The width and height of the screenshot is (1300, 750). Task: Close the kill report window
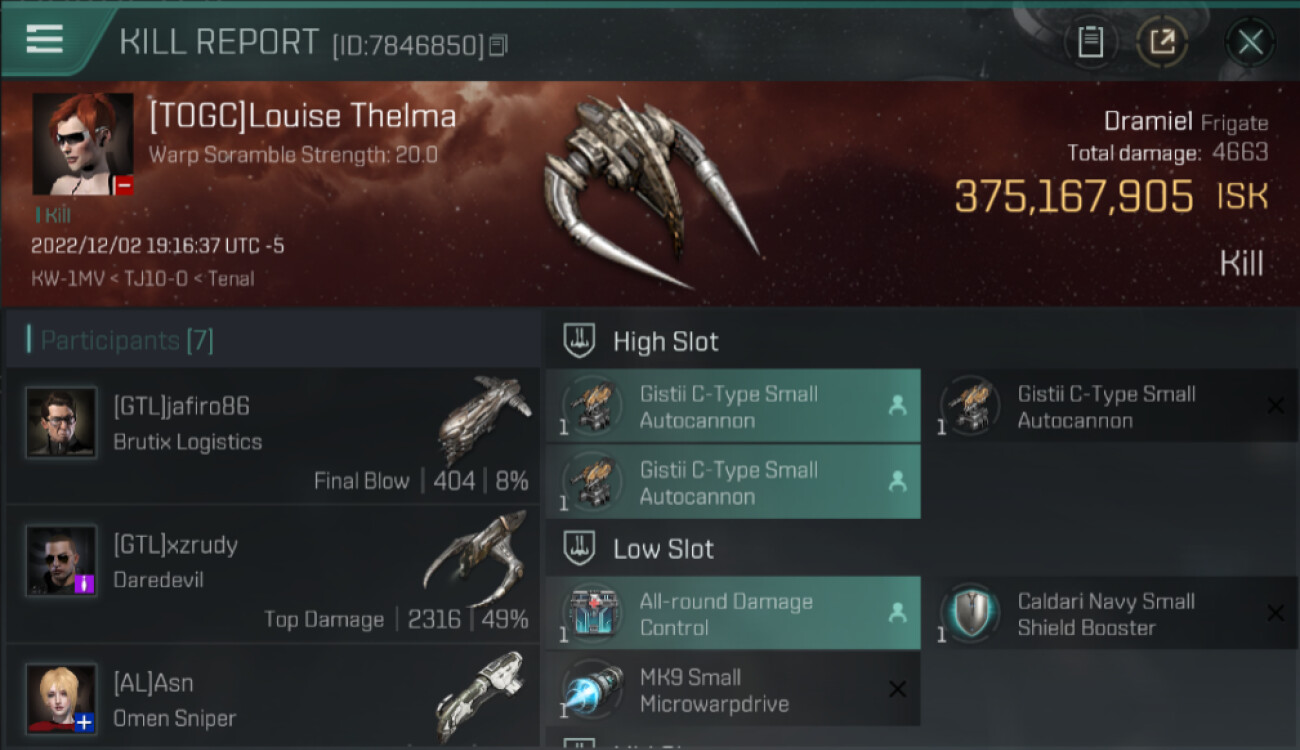point(1250,42)
